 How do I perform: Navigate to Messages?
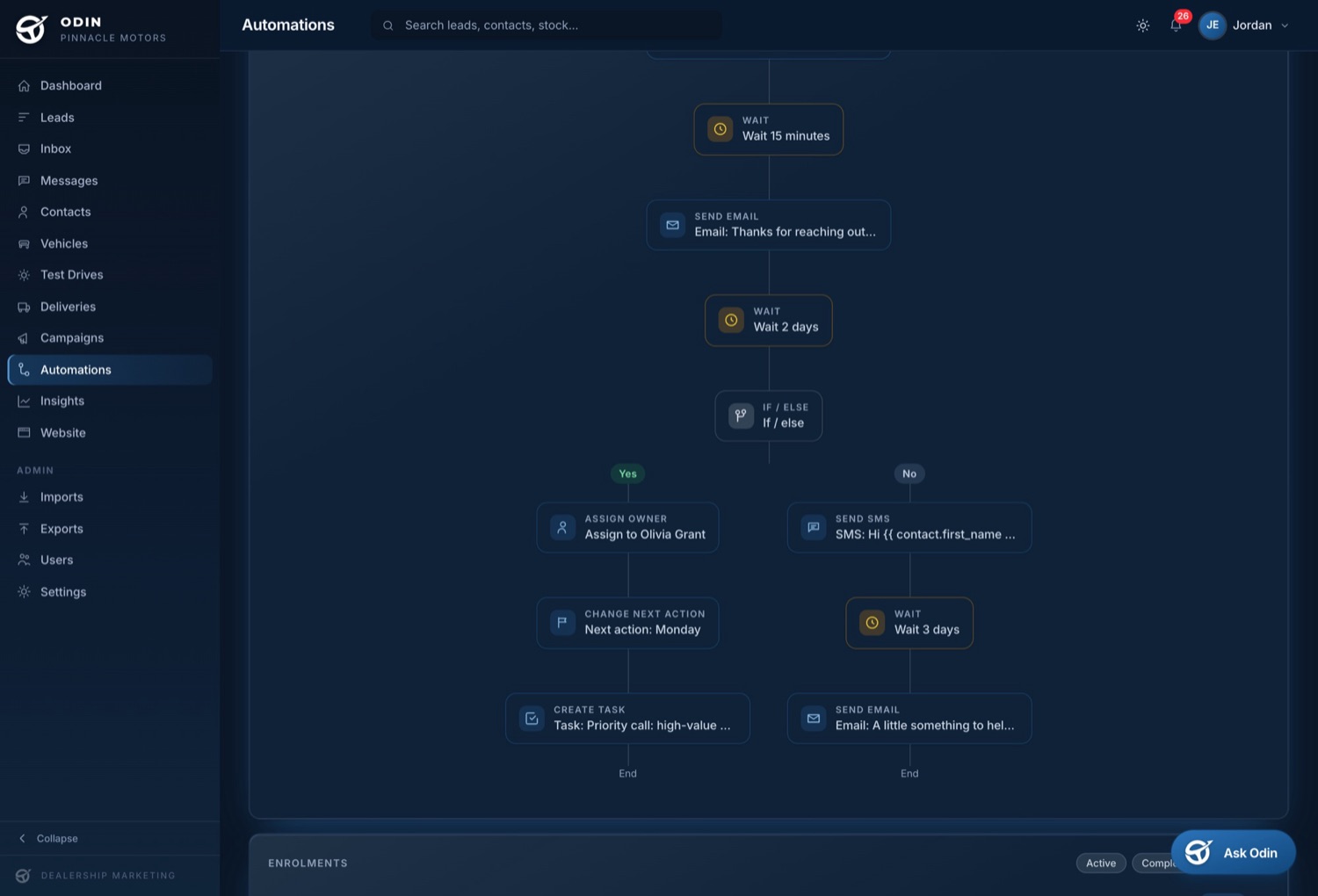110,180
